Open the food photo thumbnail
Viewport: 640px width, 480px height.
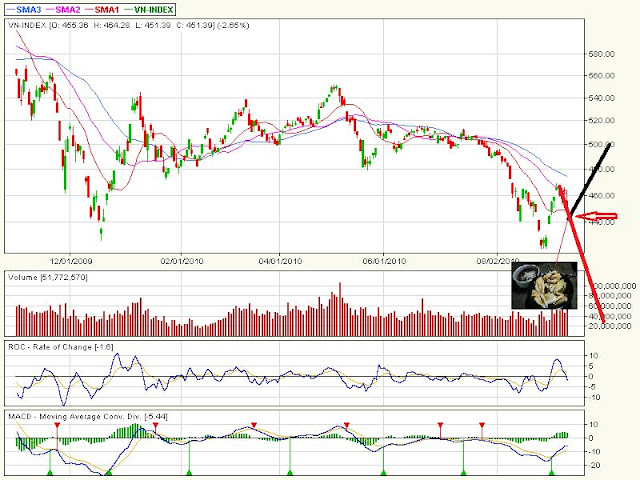coord(543,286)
